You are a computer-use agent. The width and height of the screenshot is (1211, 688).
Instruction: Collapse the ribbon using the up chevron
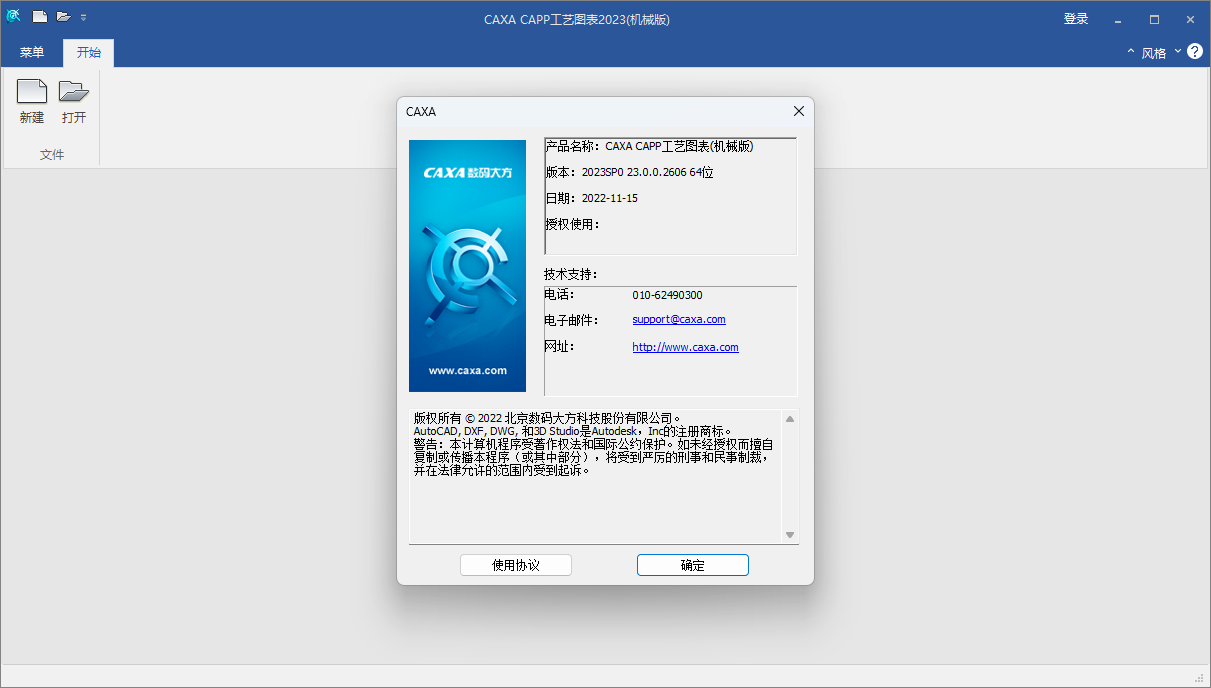(x=1131, y=52)
